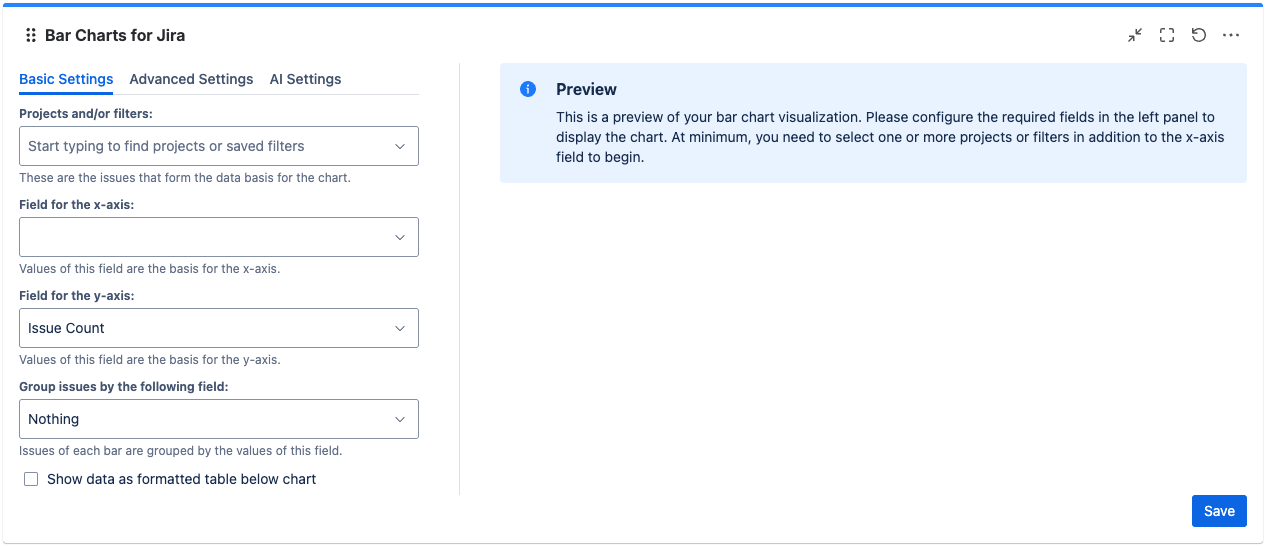Click chevron in the Projects and filters field

click(400, 146)
